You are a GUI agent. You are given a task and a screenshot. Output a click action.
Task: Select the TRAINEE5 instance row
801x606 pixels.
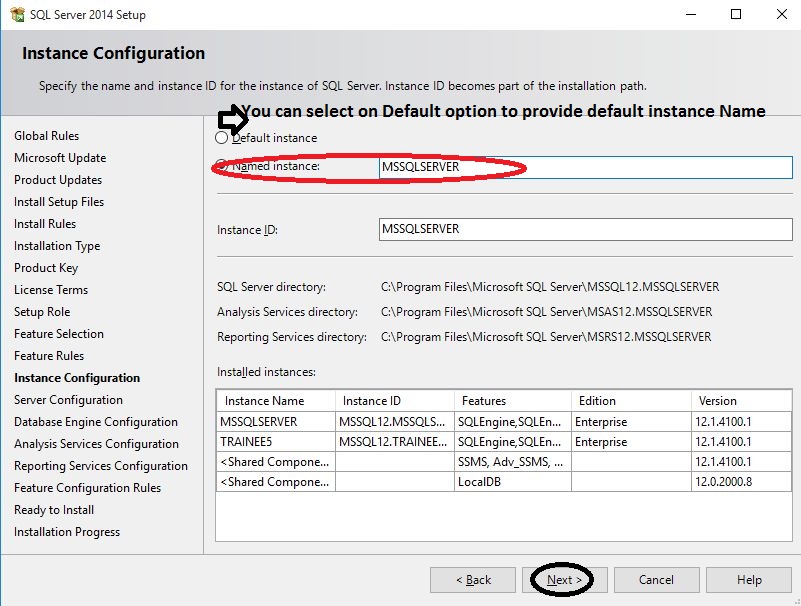pos(504,441)
